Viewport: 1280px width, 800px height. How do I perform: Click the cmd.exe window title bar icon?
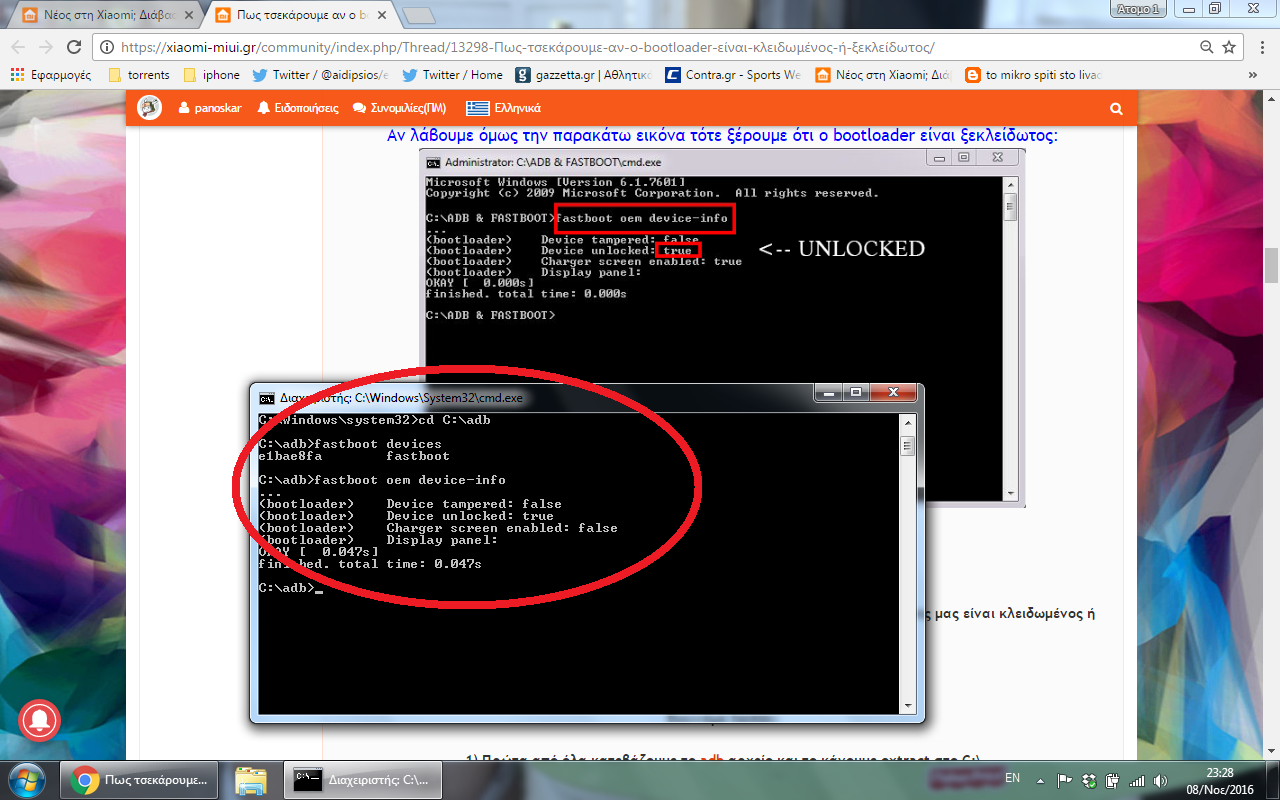[267, 397]
